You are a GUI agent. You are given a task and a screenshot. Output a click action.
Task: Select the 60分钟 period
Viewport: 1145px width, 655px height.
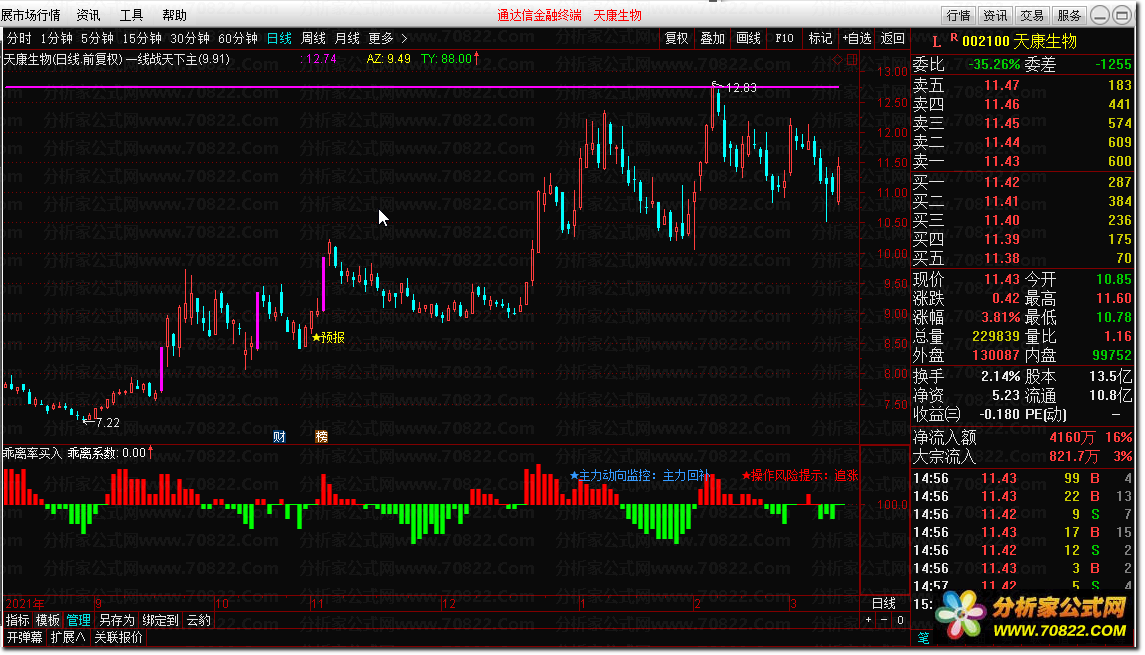click(x=238, y=39)
